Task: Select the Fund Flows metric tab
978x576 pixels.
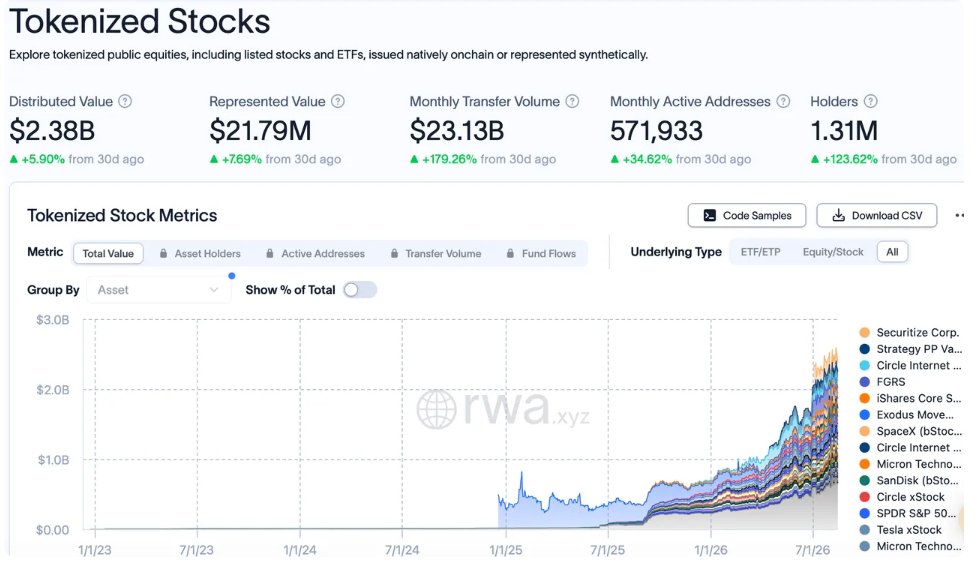Action: pyautogui.click(x=541, y=253)
